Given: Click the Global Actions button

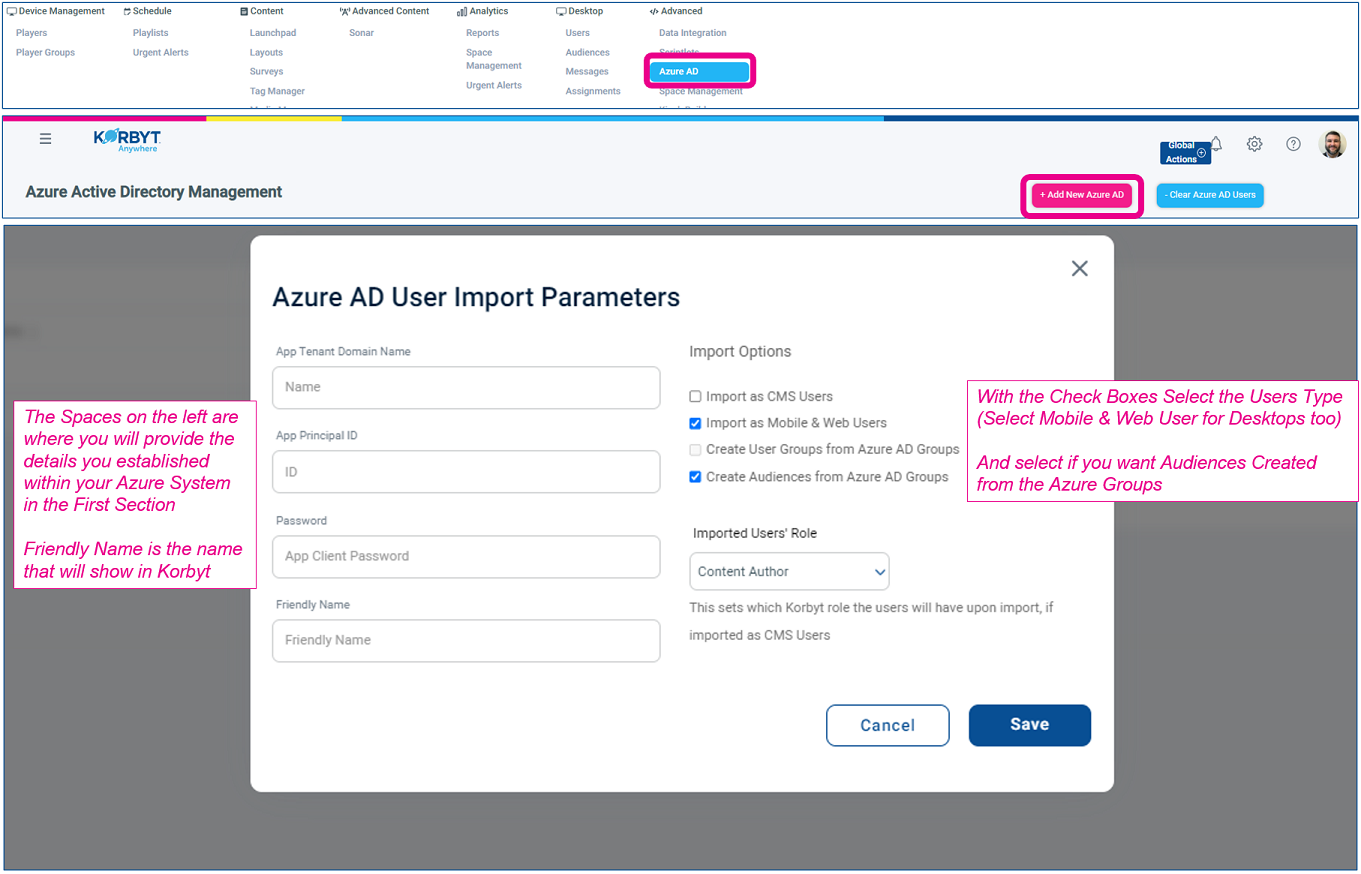Looking at the screenshot, I should coord(1183,153).
